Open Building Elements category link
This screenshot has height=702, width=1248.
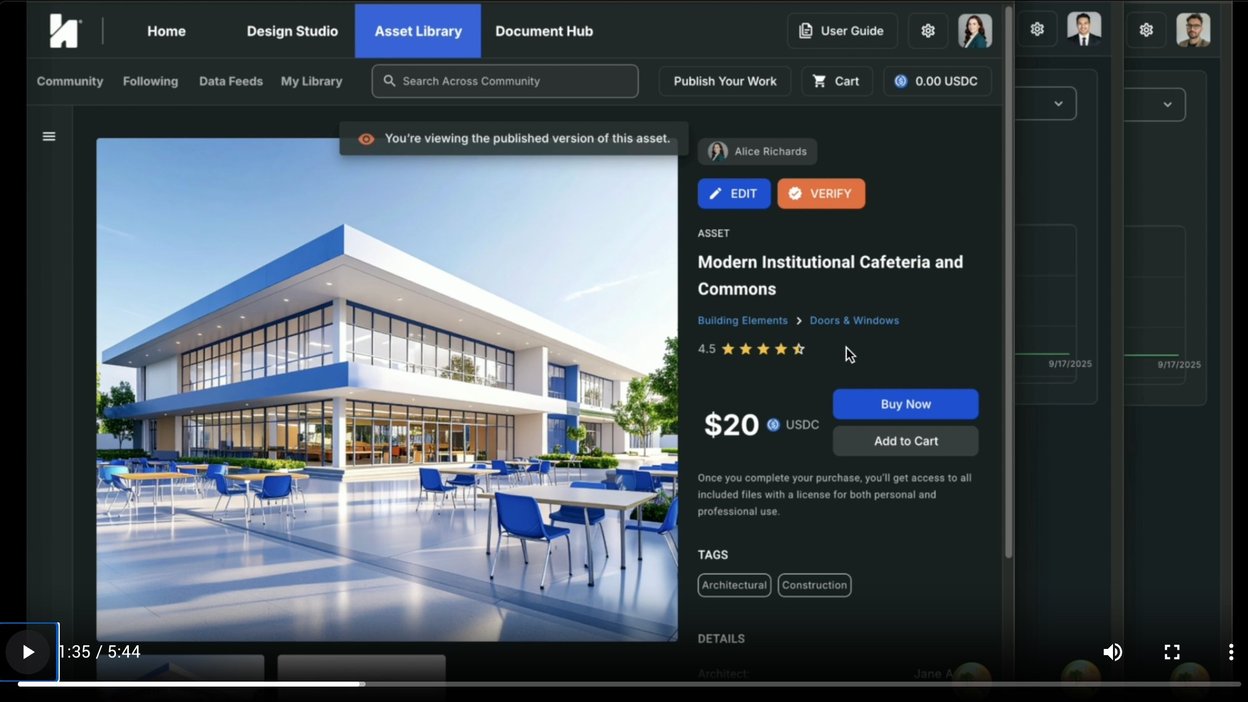click(x=743, y=321)
